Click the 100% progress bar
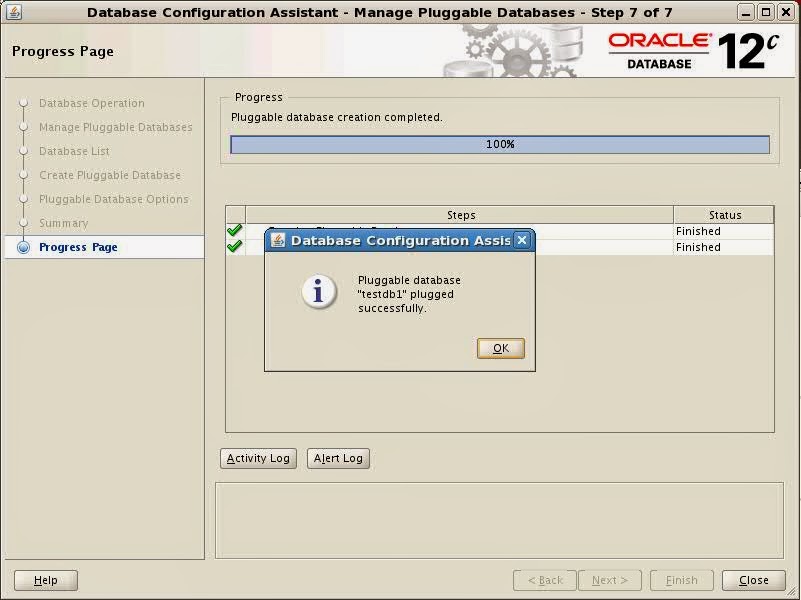The width and height of the screenshot is (801, 600). [x=500, y=145]
